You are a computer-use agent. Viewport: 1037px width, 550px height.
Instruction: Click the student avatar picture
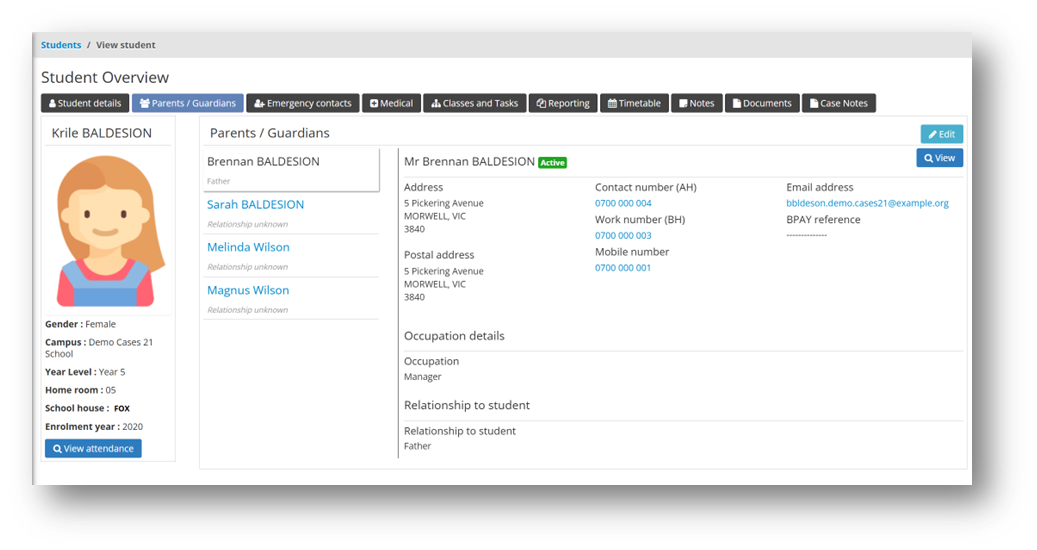[107, 233]
